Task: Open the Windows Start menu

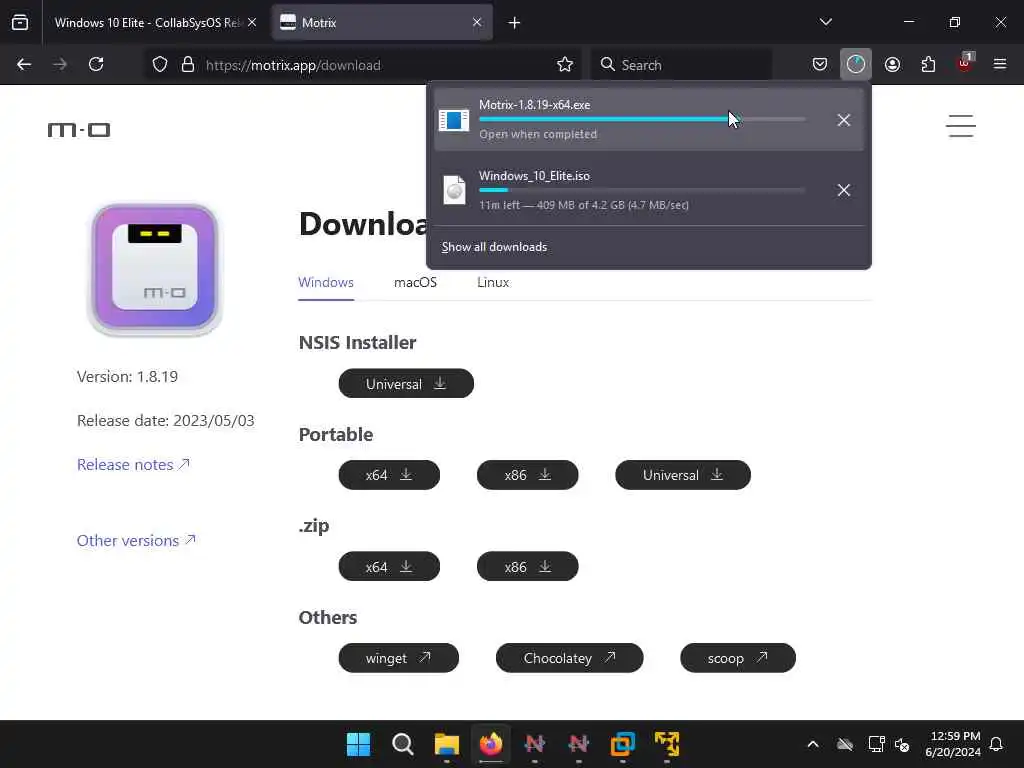Action: pyautogui.click(x=359, y=744)
